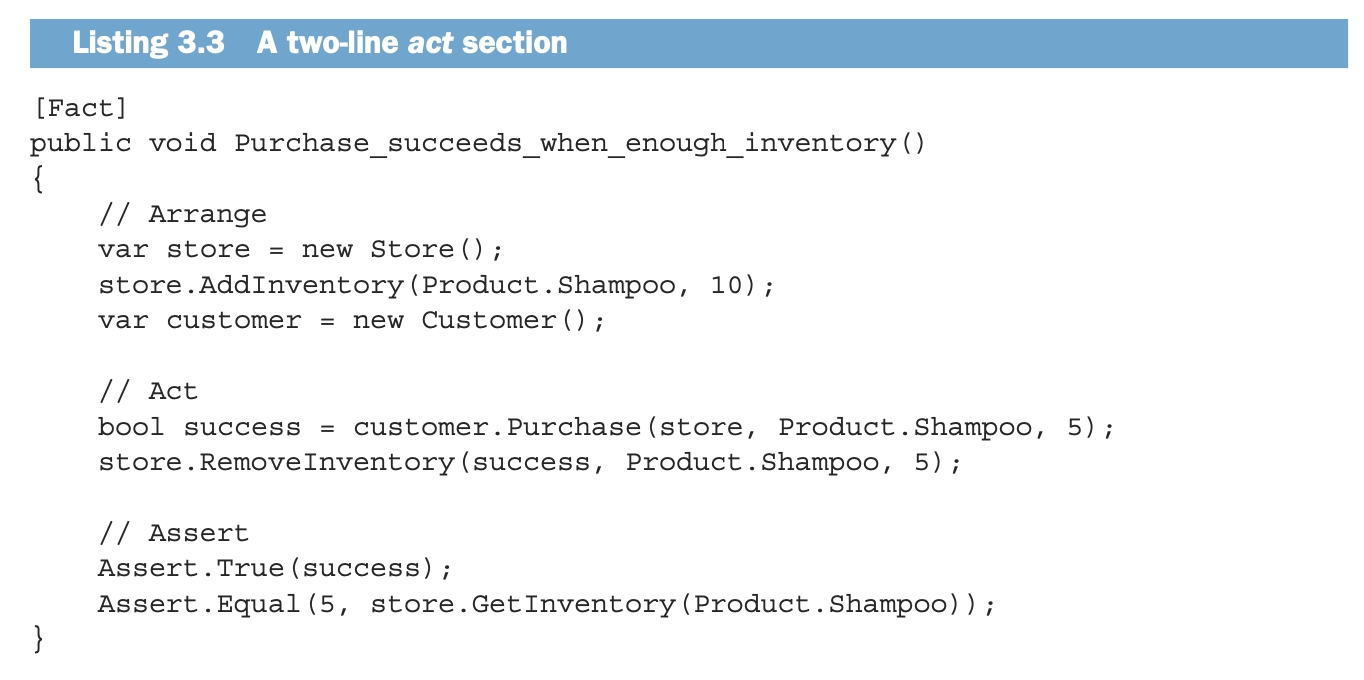The width and height of the screenshot is (1364, 680).
Task: Click the [Fact] attribute
Action: 80,107
